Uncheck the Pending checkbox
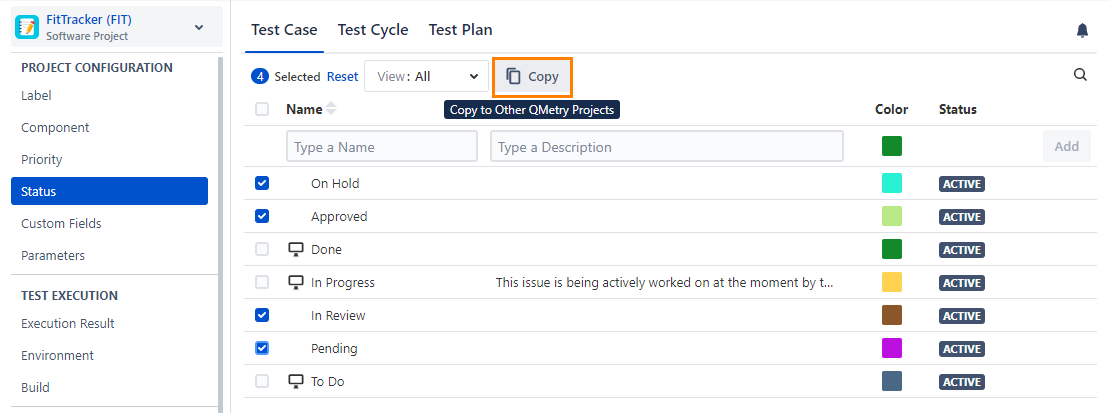The image size is (1110, 413). coord(262,349)
